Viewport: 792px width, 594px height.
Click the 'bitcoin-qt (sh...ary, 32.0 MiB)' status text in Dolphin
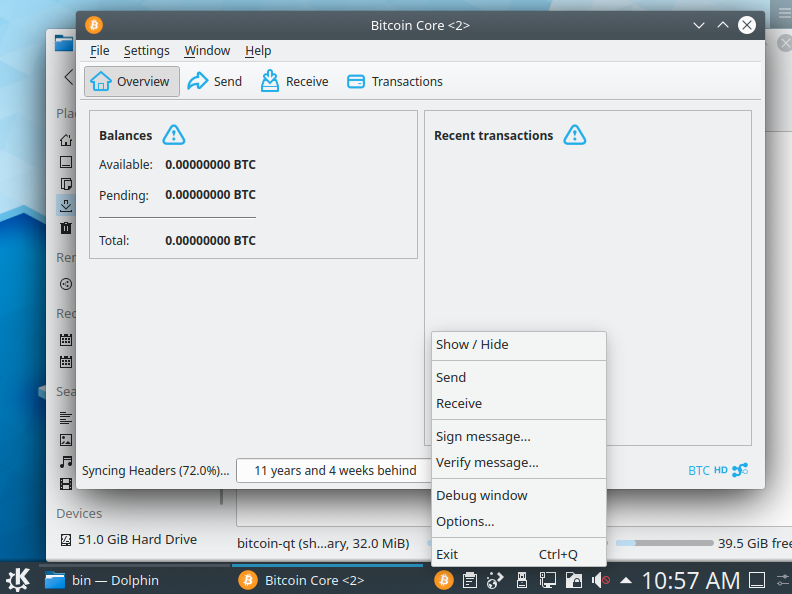click(x=323, y=544)
